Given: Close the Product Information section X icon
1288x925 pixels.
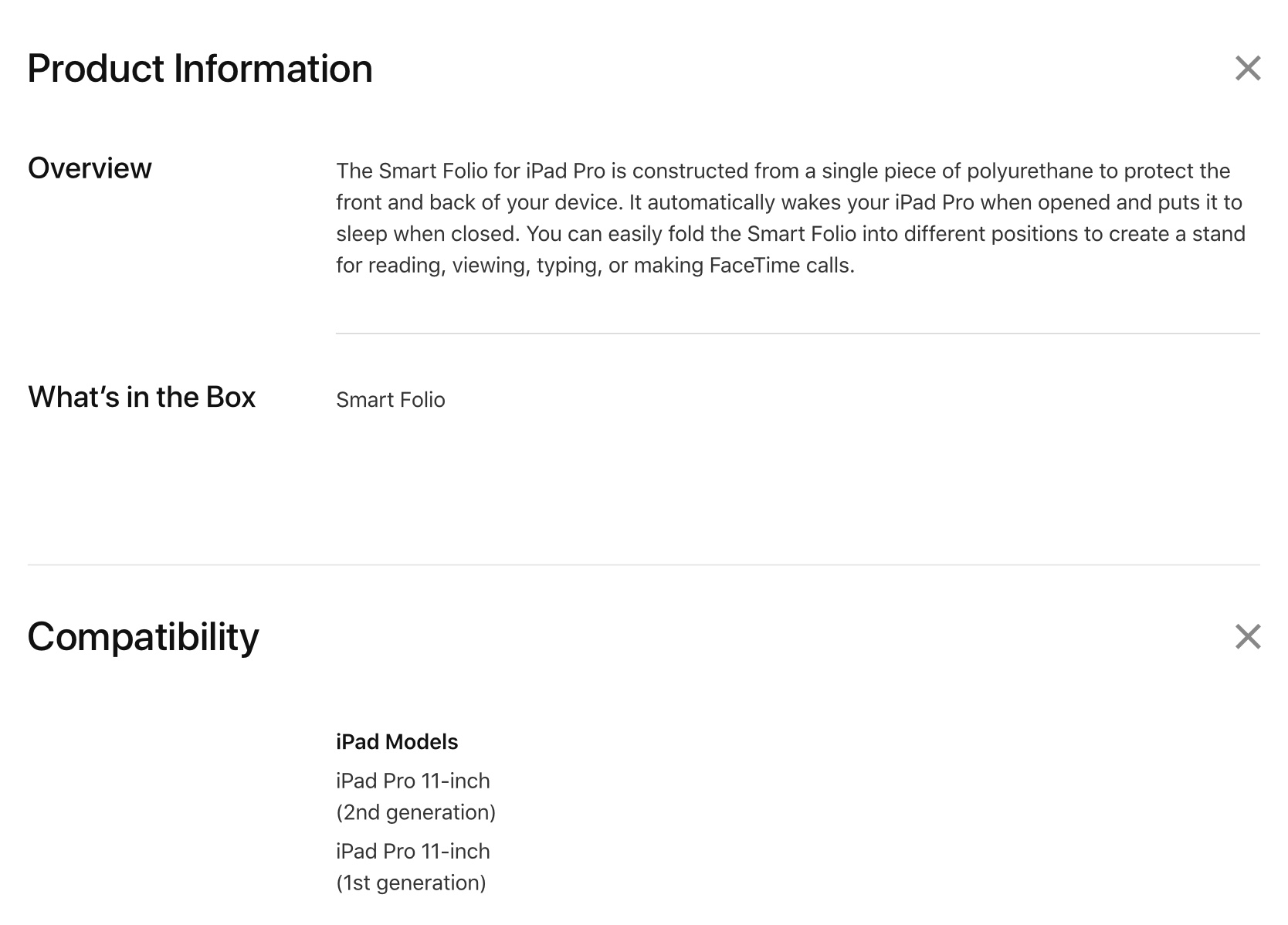Looking at the screenshot, I should point(1247,69).
